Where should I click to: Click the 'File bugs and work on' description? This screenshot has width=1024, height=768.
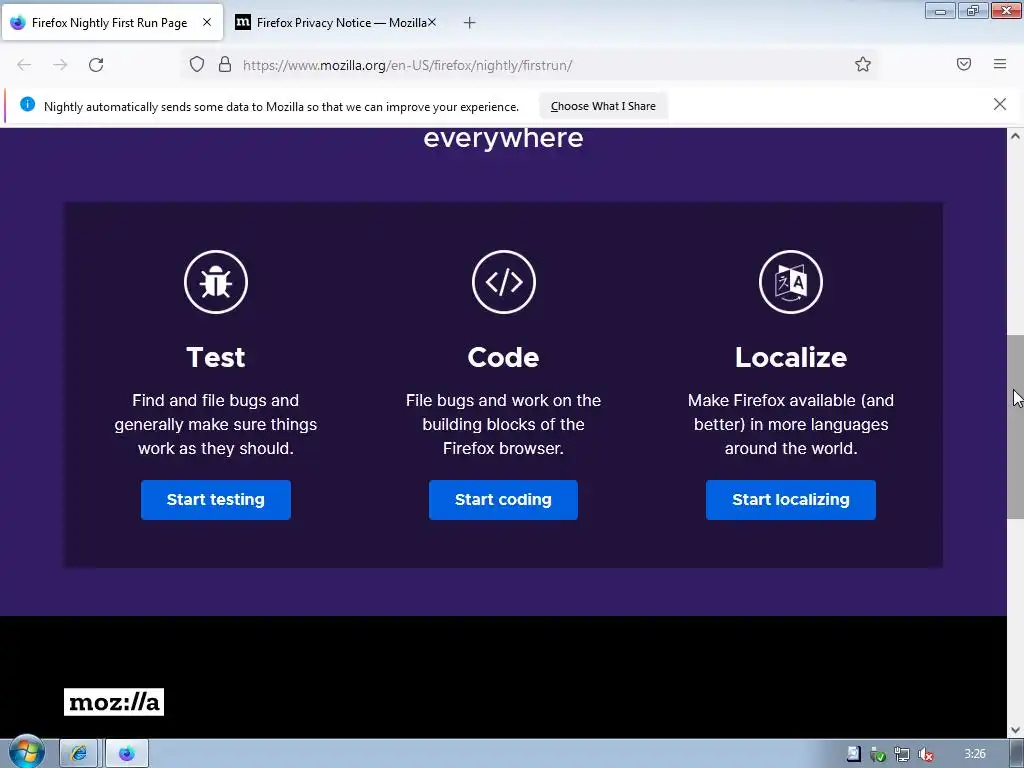(504, 424)
